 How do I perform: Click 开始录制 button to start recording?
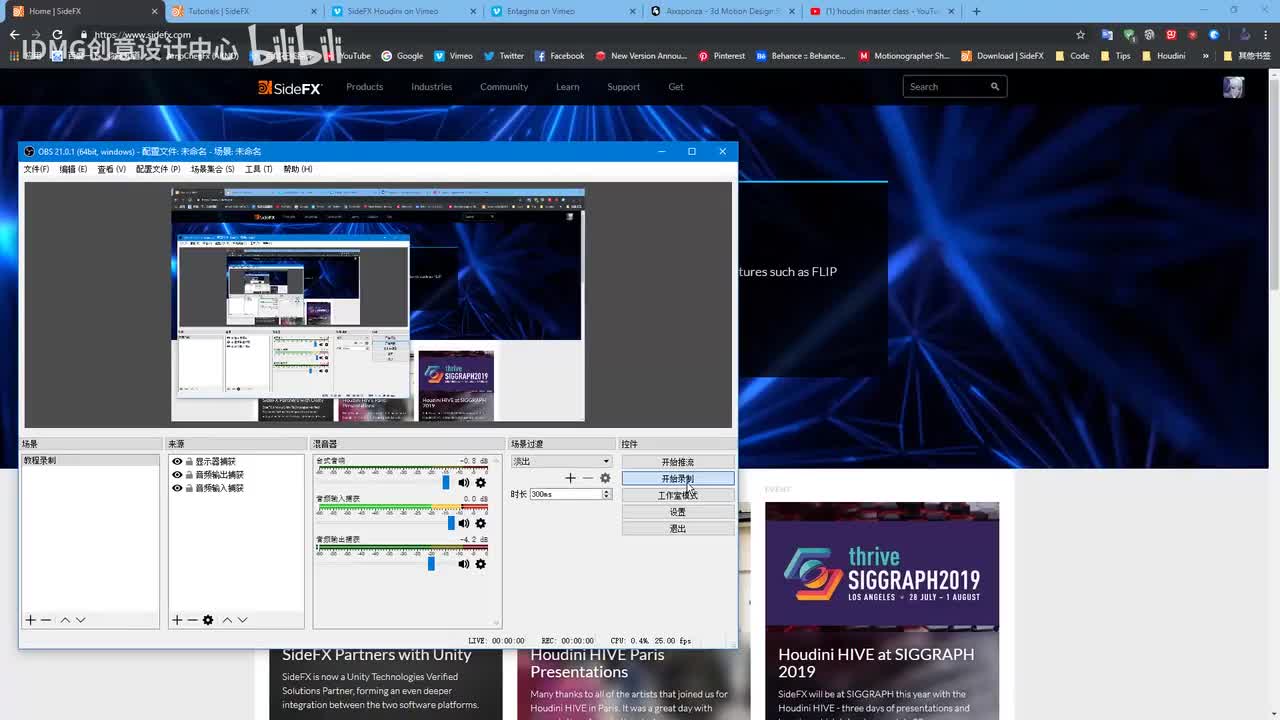pos(678,479)
